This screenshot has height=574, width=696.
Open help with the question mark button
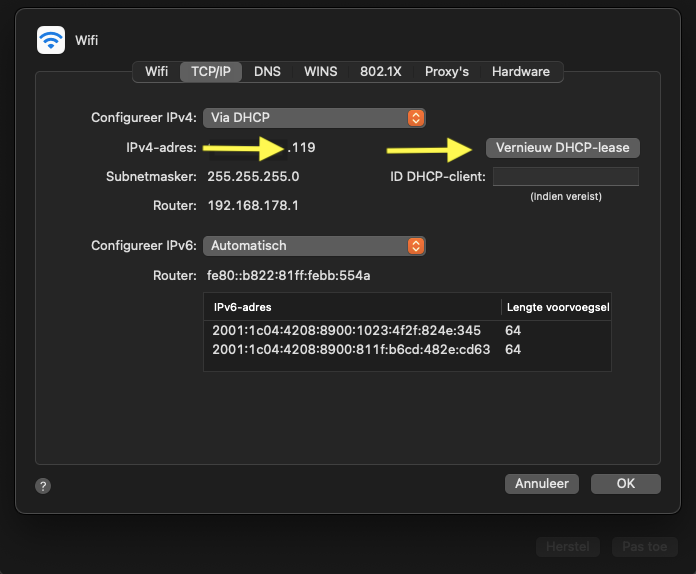click(x=43, y=485)
